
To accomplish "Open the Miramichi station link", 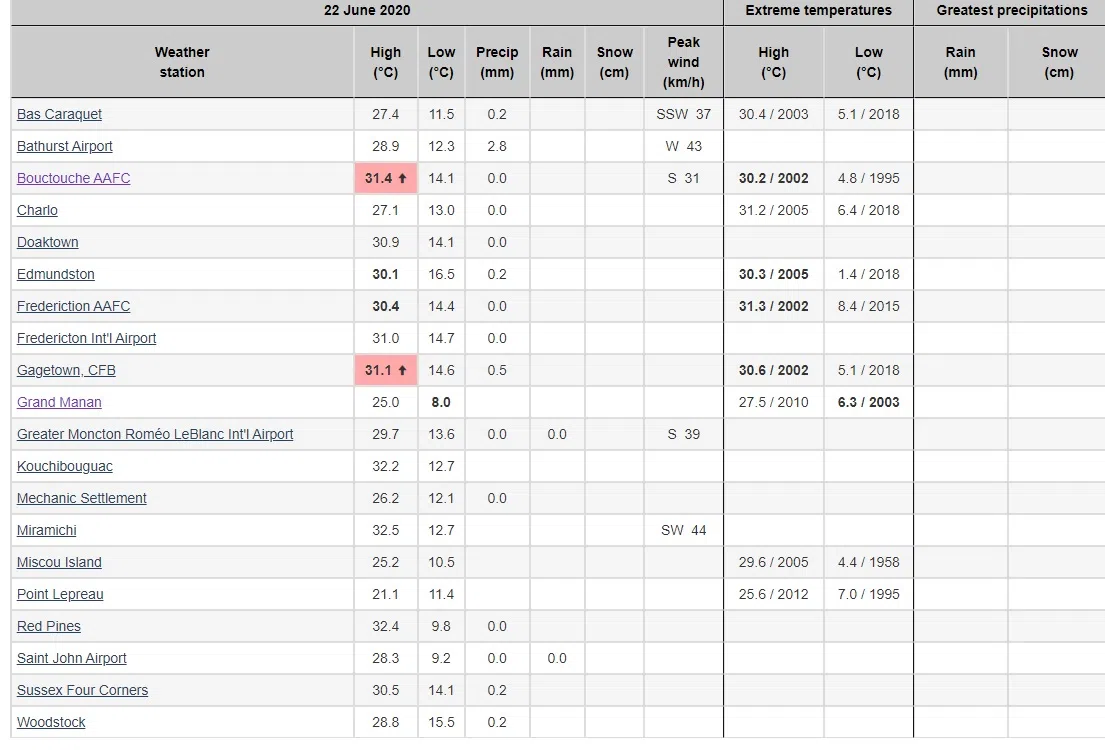I will pos(47,530).
